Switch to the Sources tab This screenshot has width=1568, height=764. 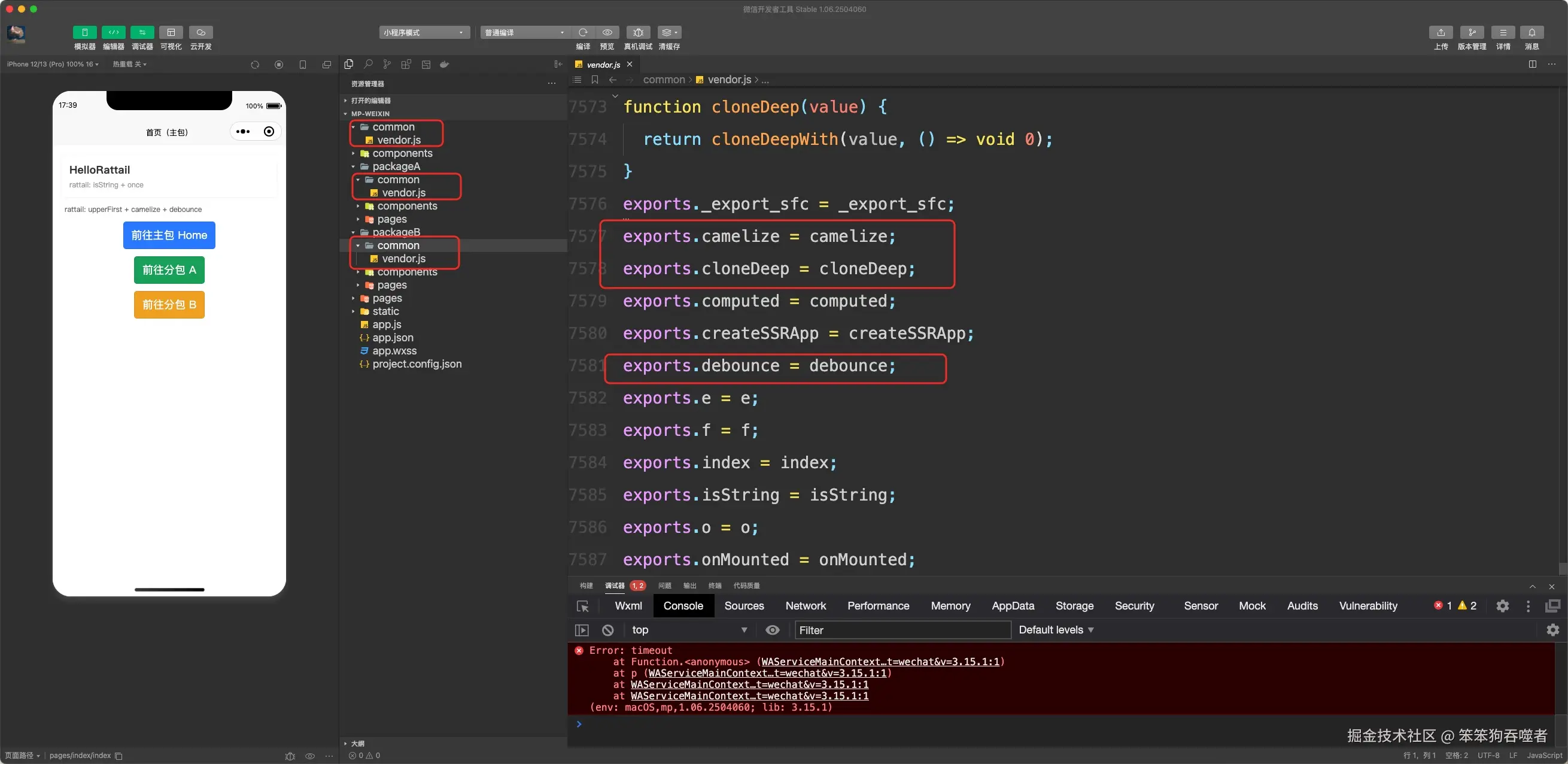click(x=744, y=606)
